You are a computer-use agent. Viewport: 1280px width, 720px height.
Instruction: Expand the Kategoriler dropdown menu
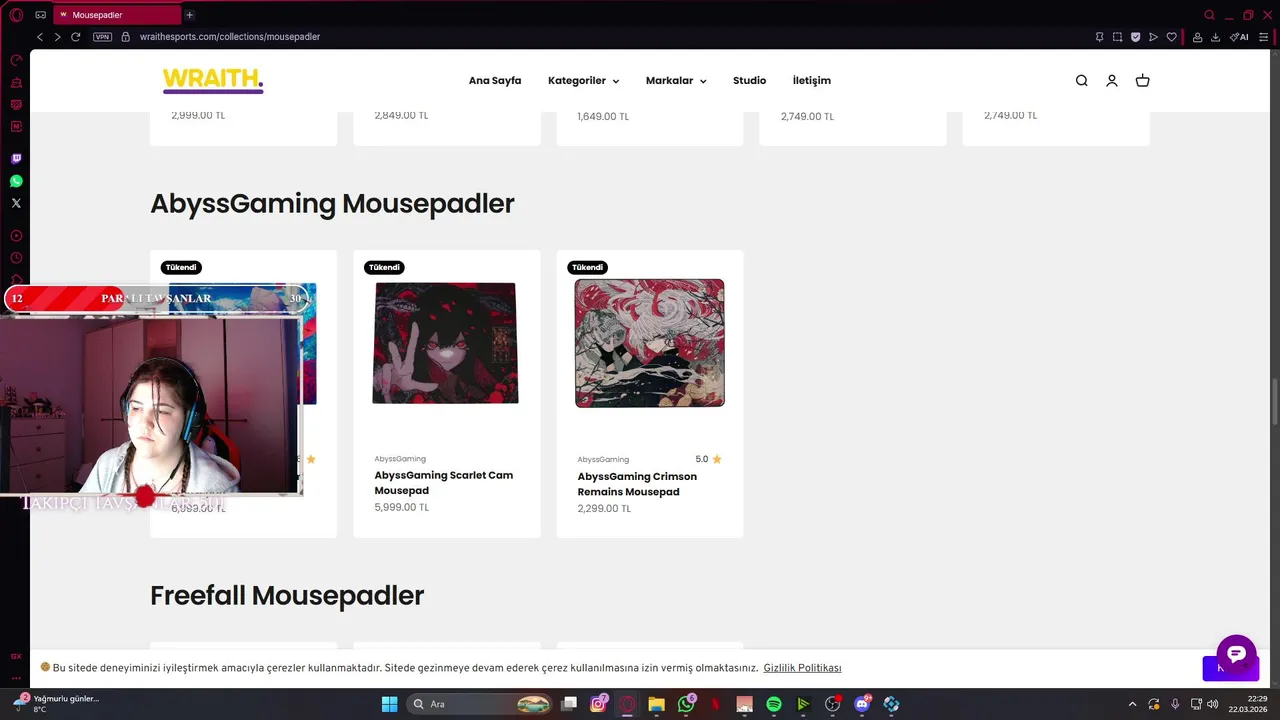click(584, 81)
